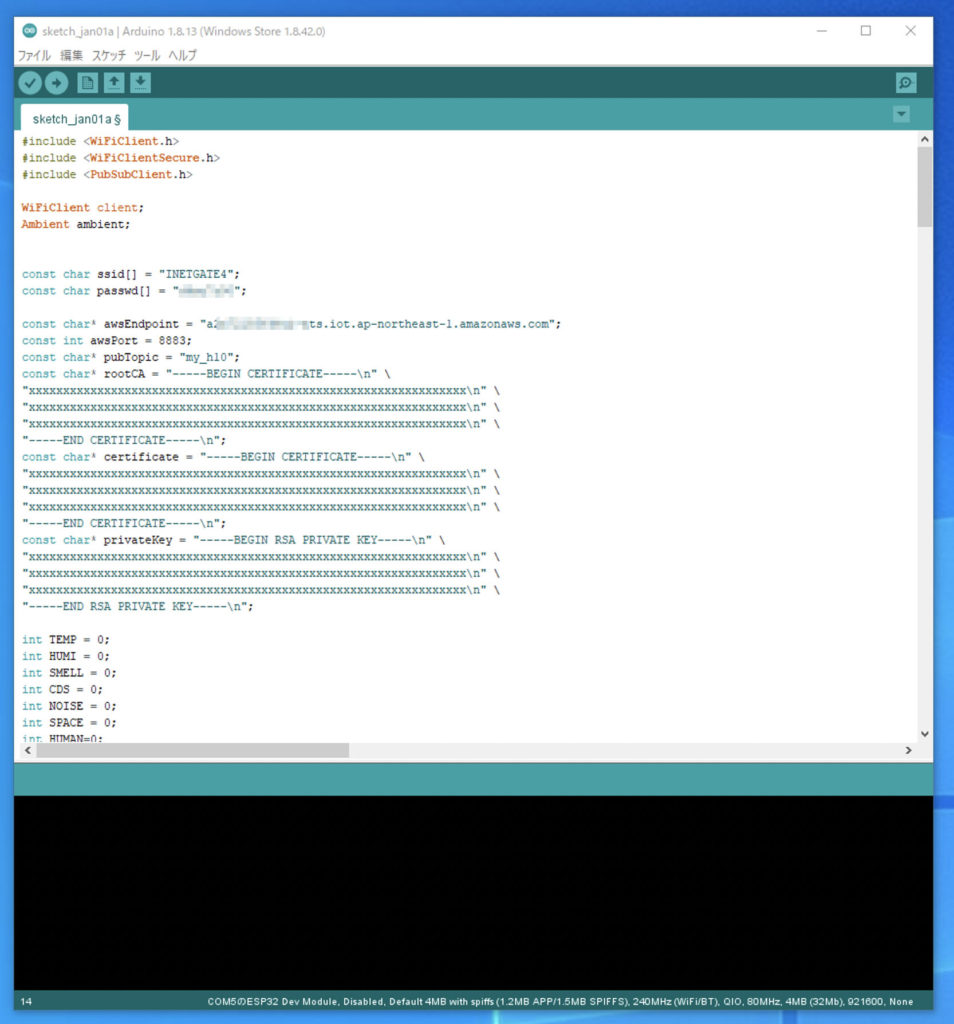Create a new sketch with New icon
Screen dimensions: 954x1024
click(x=88, y=83)
